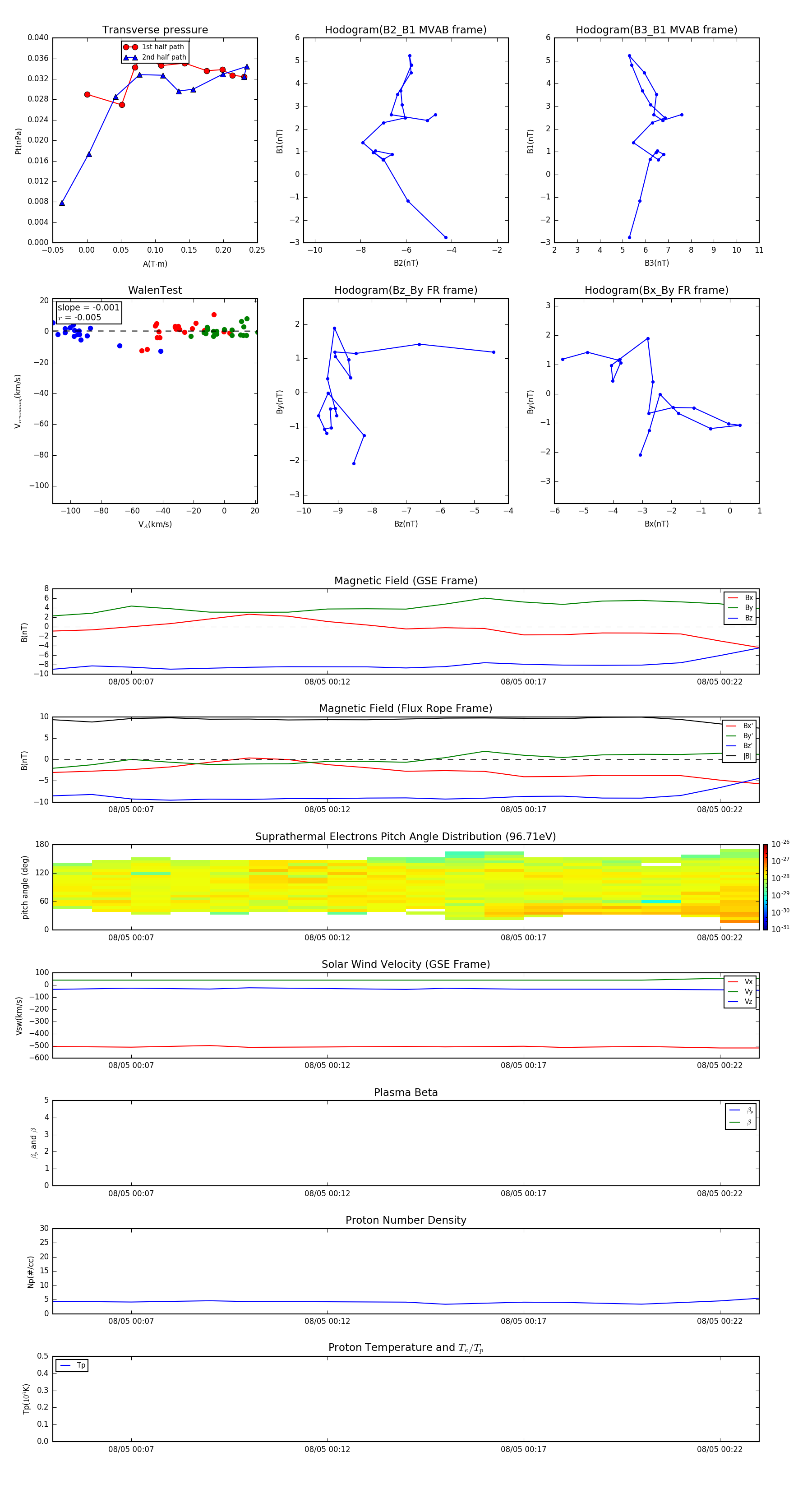Click the 'Plasma Beta' title
Image resolution: width=812 pixels, height=1489 pixels.
(x=406, y=1092)
